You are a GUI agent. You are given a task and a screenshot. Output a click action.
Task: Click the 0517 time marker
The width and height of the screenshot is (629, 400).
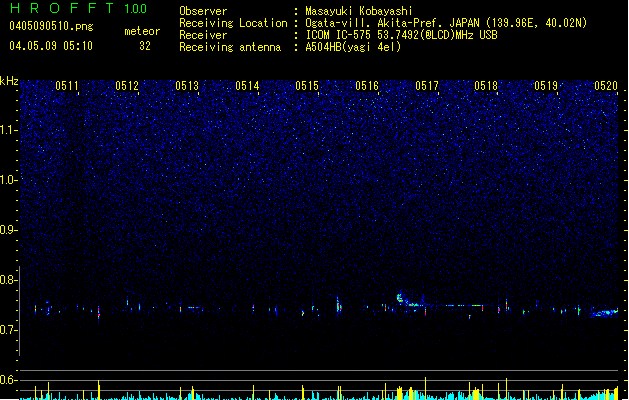click(x=427, y=86)
